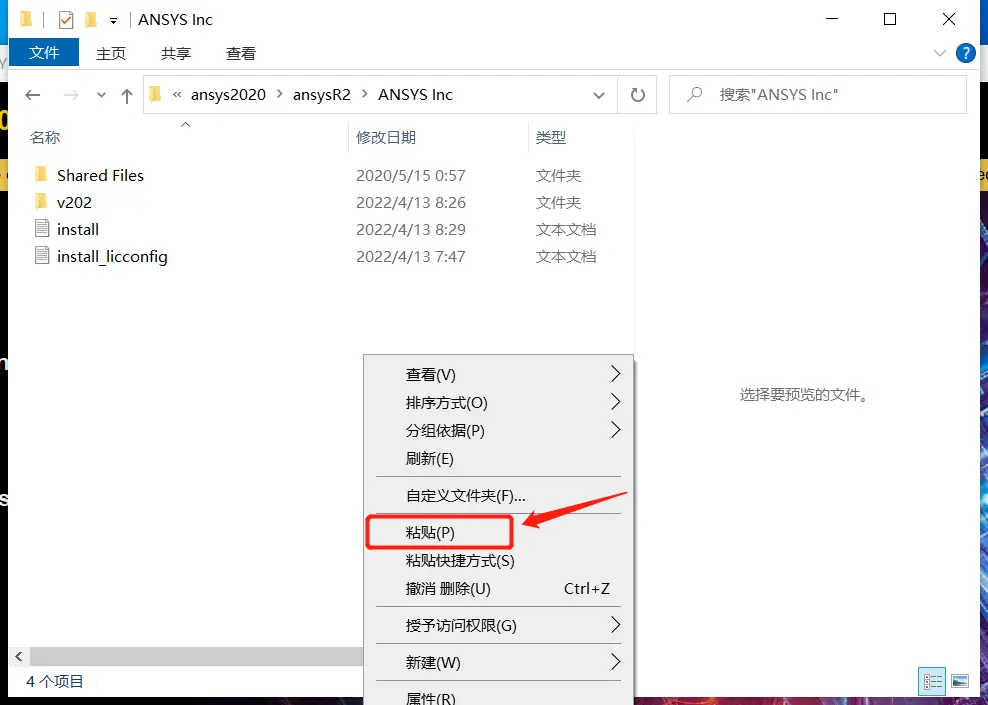The width and height of the screenshot is (988, 705).
Task: Sort by the 名称 column header
Action: [x=45, y=137]
